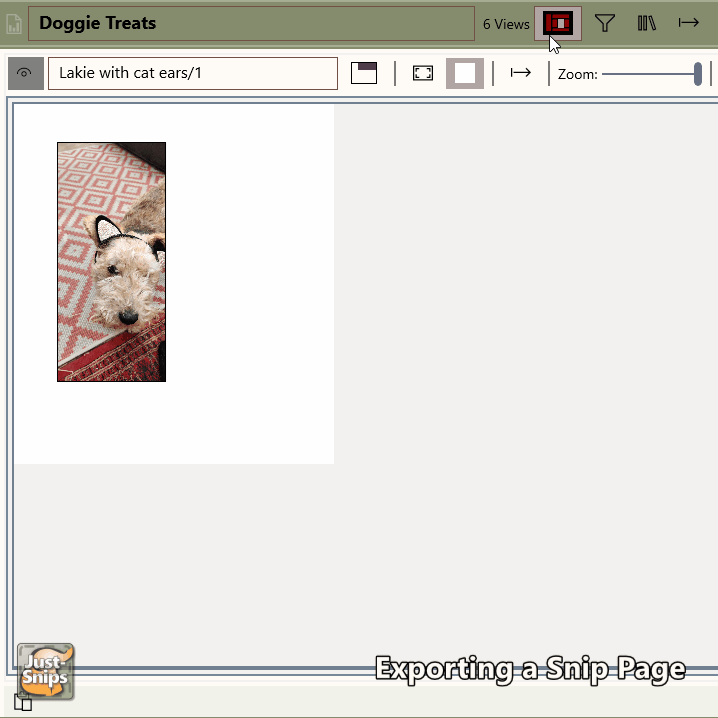This screenshot has width=718, height=718.
Task: Click the 'Lakie with cat ears/1' name field
Action: click(192, 73)
